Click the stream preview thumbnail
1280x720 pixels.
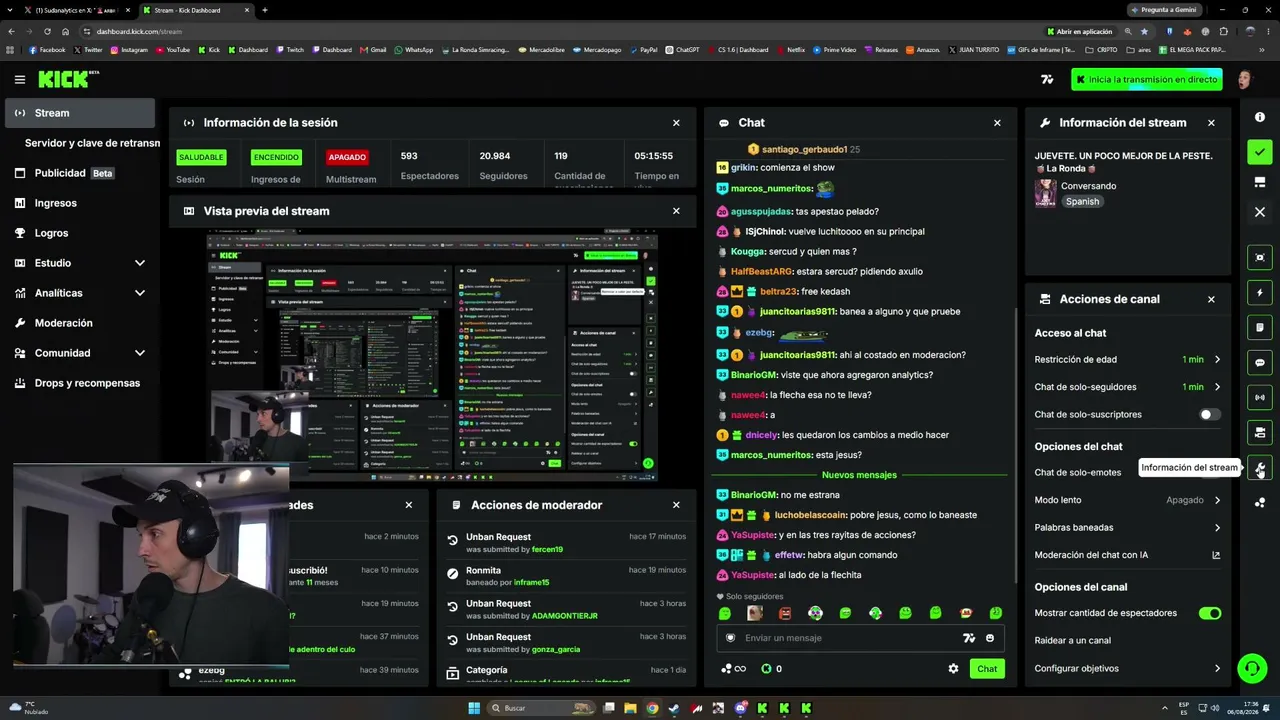pos(432,355)
